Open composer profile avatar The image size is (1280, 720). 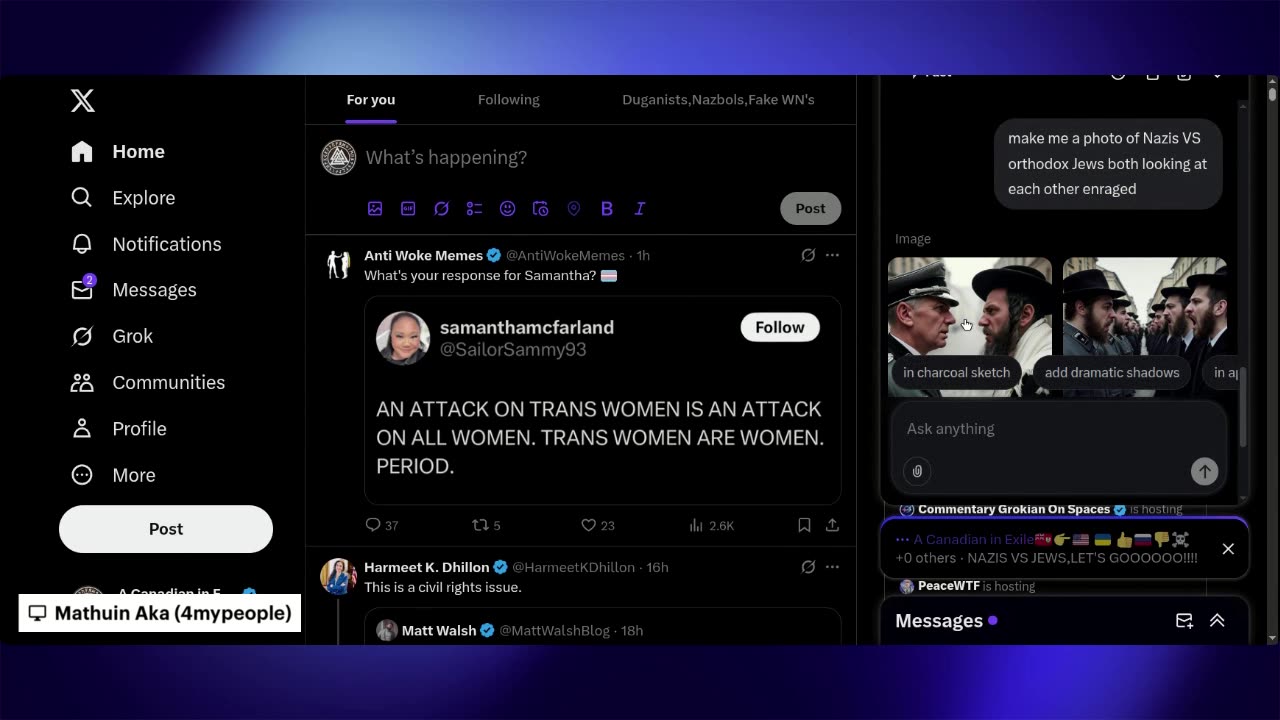point(338,157)
